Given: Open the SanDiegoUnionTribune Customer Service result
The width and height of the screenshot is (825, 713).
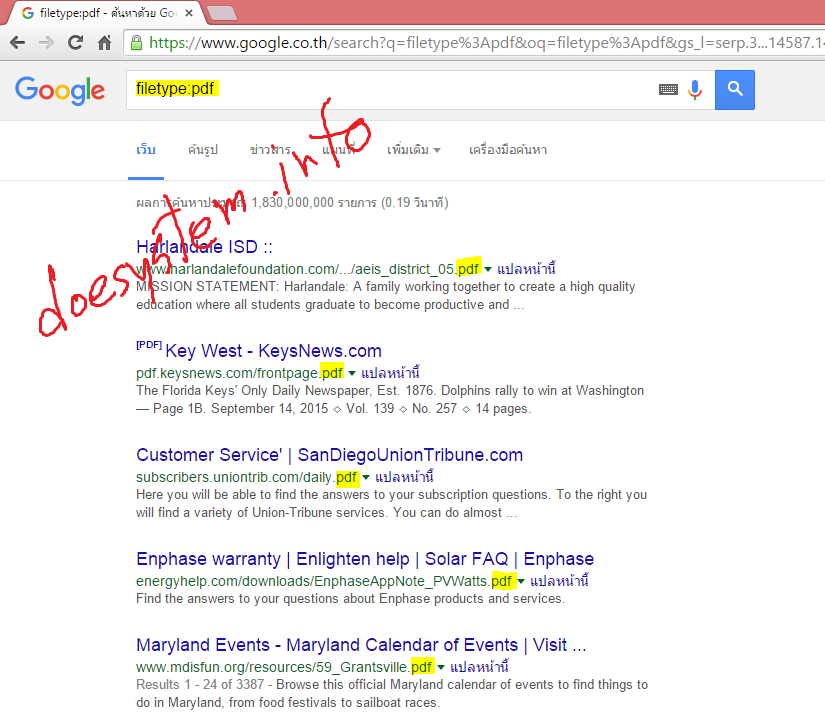Looking at the screenshot, I should 329,455.
